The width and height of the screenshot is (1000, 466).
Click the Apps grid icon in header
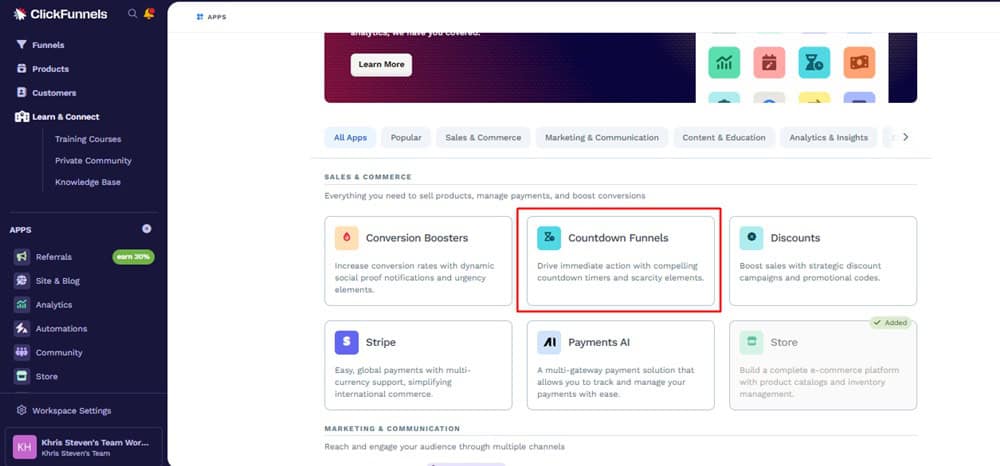(x=200, y=17)
